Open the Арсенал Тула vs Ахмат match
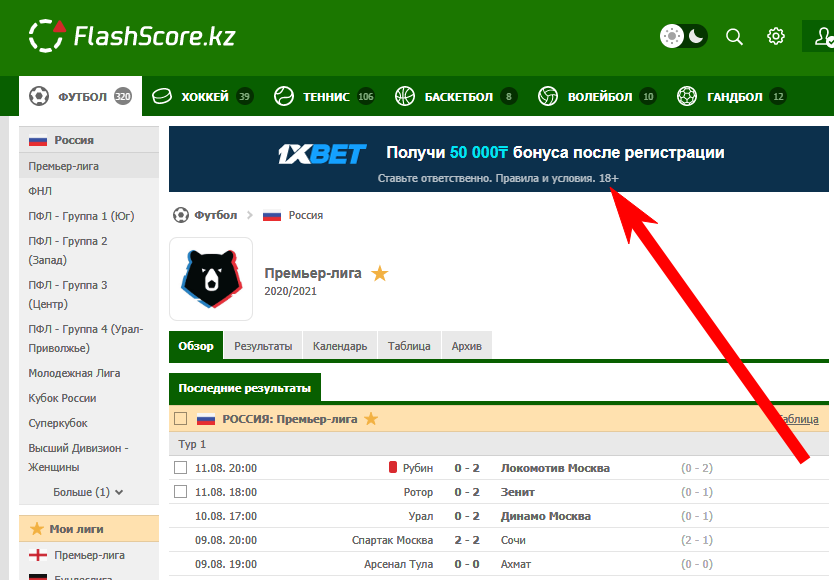 [x=498, y=564]
